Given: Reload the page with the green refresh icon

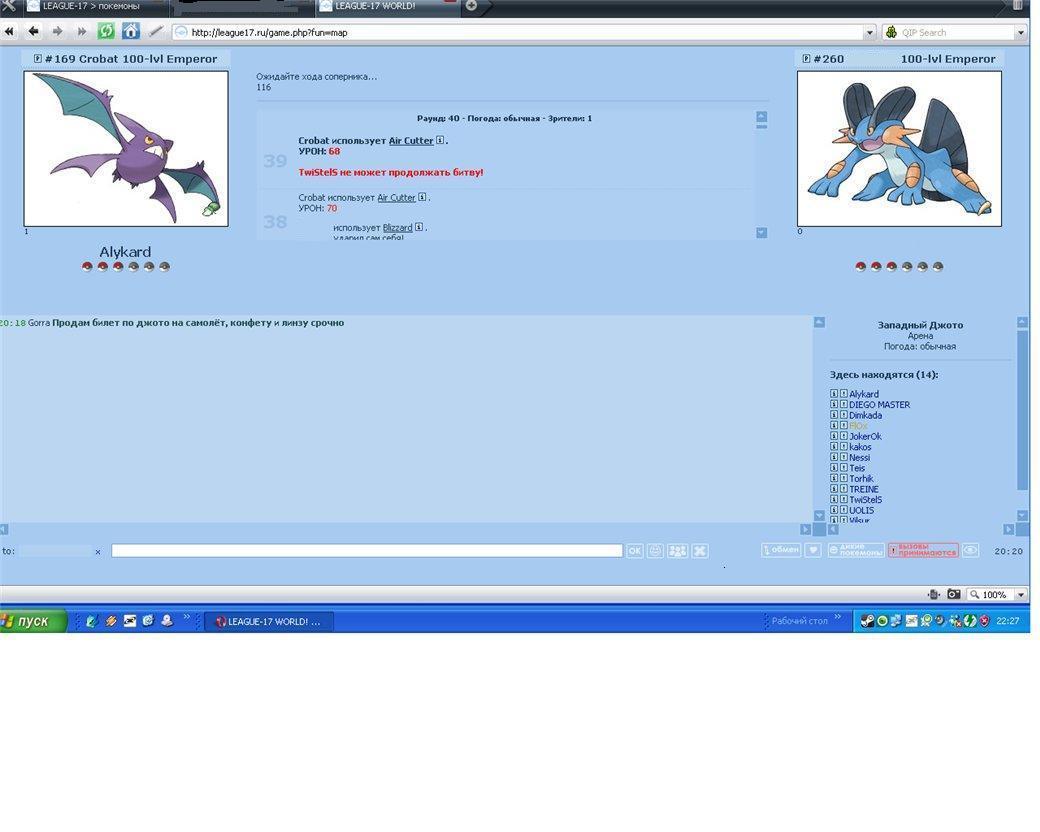Looking at the screenshot, I should pos(106,31).
